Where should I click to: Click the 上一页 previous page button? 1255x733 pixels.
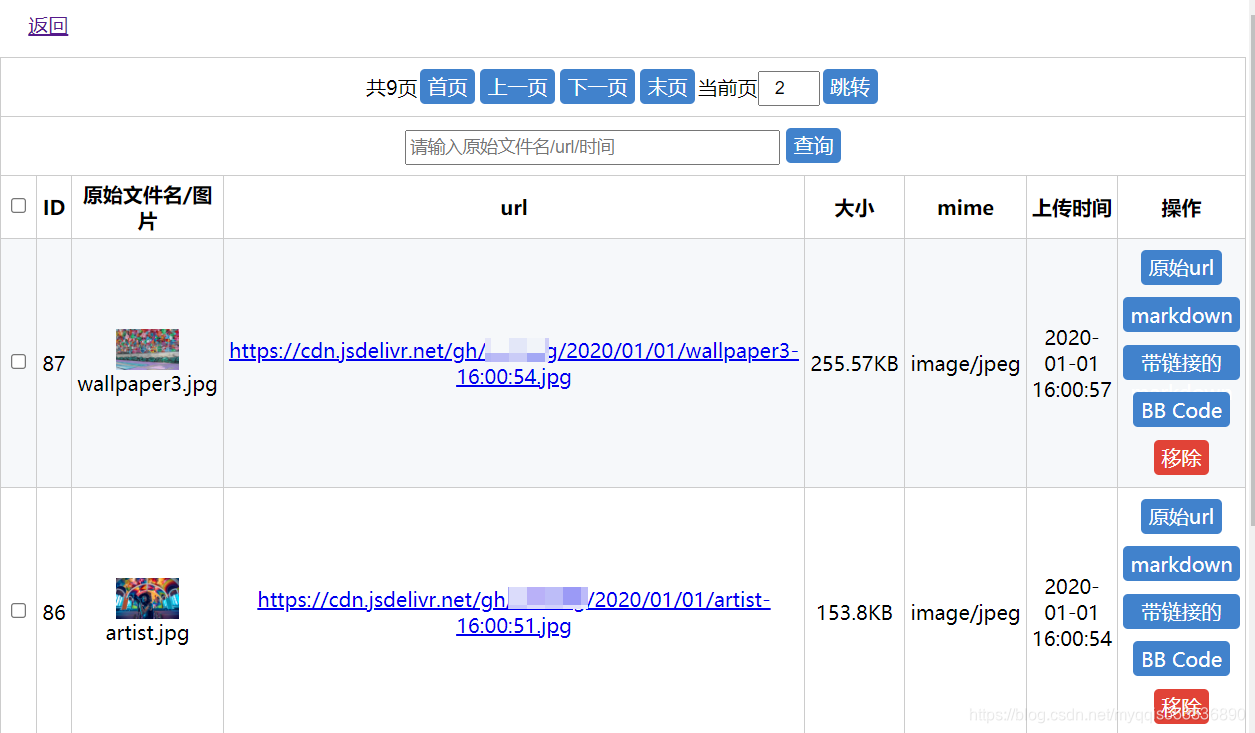click(517, 87)
